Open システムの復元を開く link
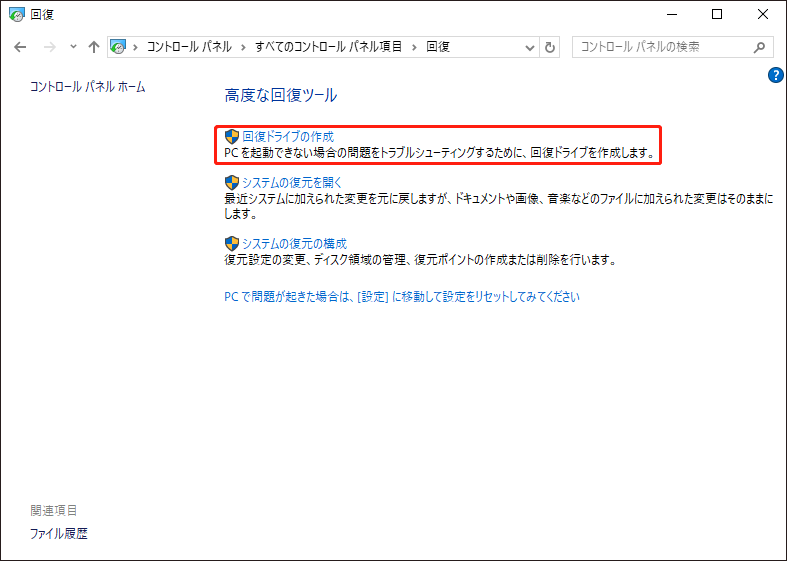787x561 pixels. pos(292,182)
